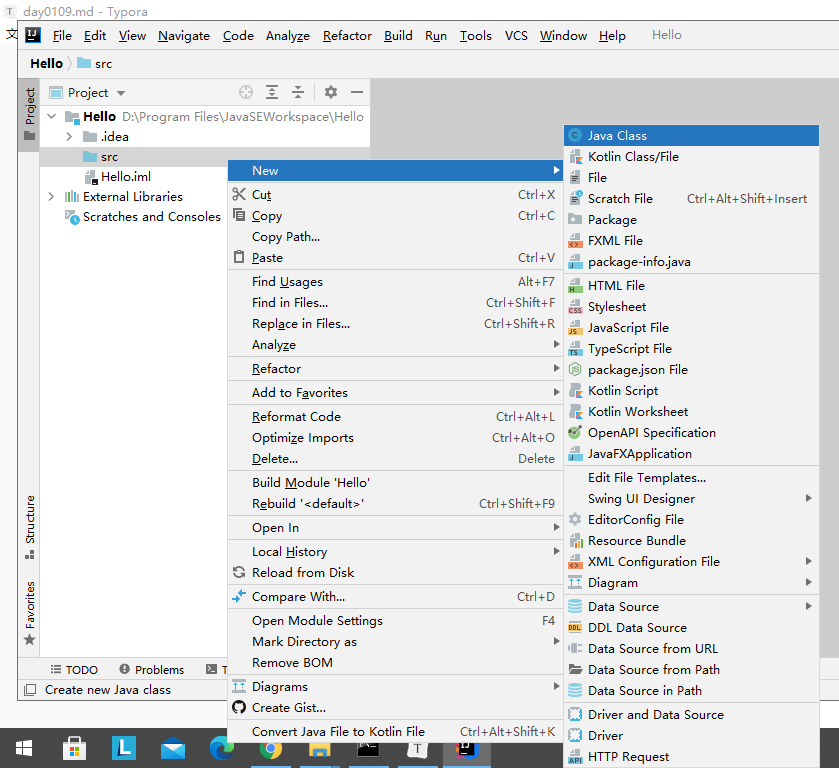Click the Cut scissors icon in context menu
Viewport: 839px width, 768px height.
coord(239,194)
